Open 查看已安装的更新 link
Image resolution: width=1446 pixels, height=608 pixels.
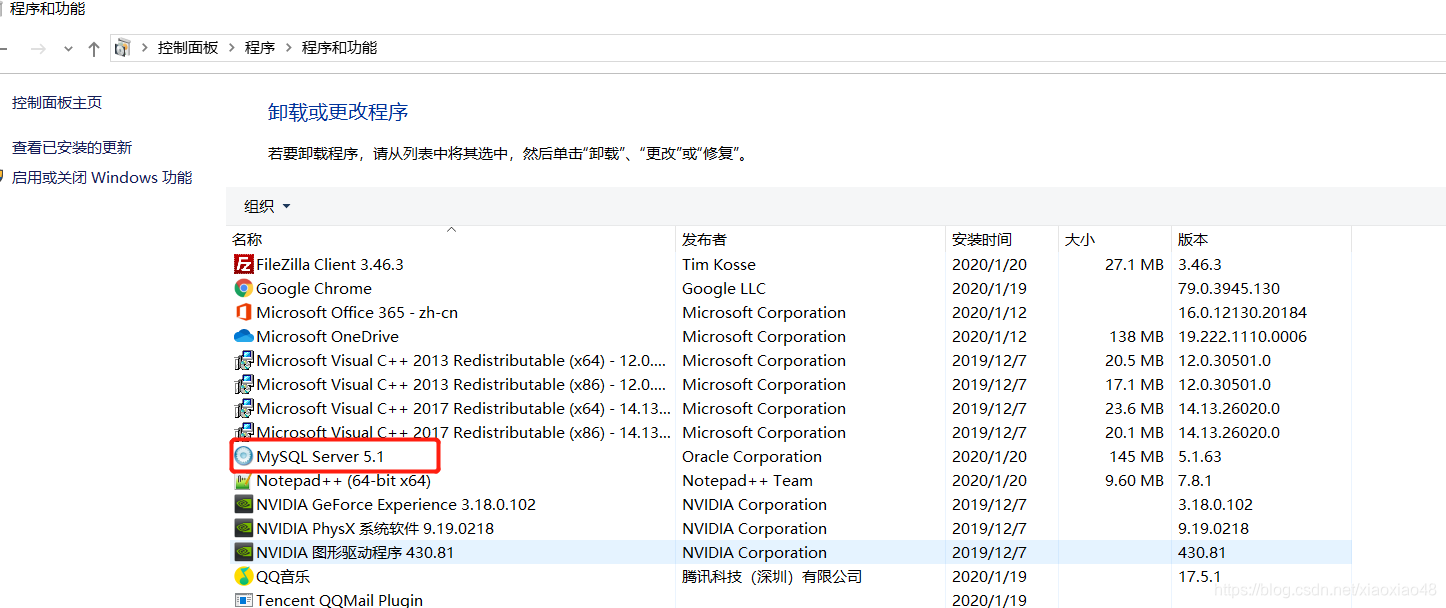pos(72,148)
